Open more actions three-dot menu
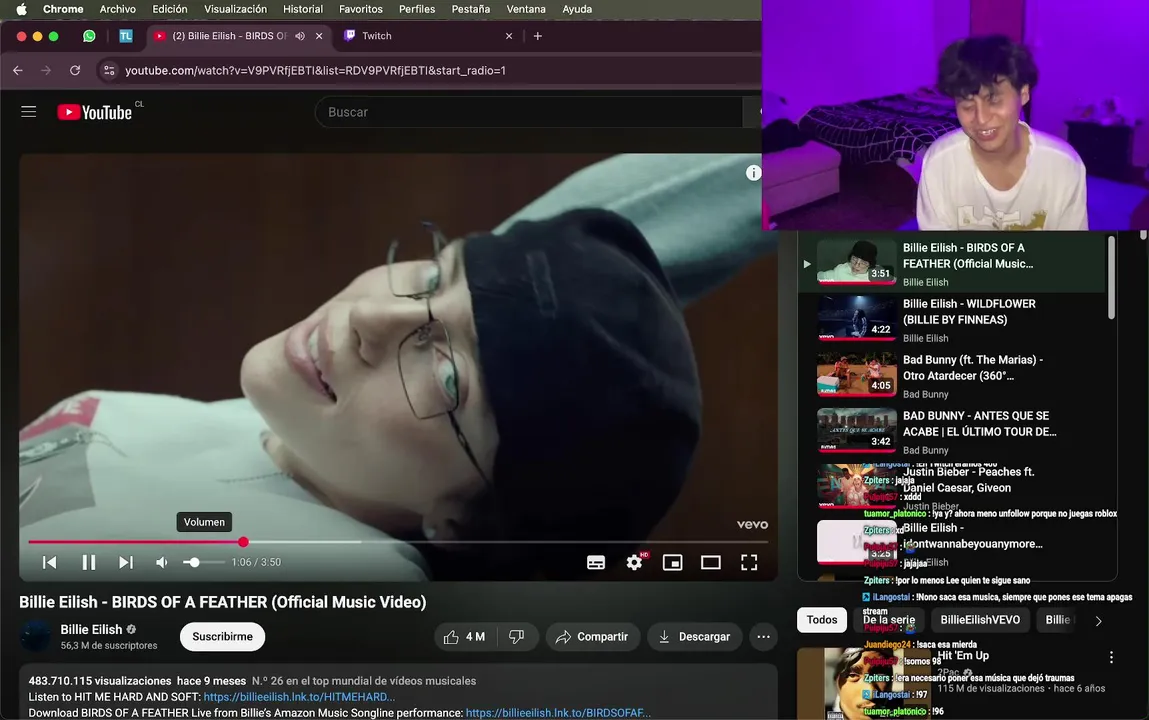This screenshot has width=1149, height=720. click(x=764, y=637)
